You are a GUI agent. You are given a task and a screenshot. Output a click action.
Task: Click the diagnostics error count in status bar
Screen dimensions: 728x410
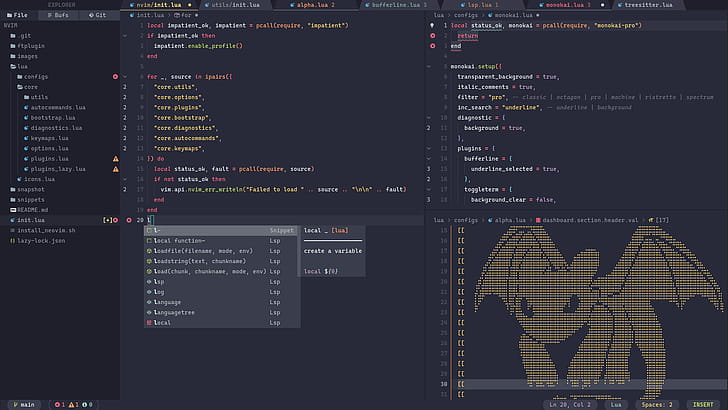click(x=59, y=404)
